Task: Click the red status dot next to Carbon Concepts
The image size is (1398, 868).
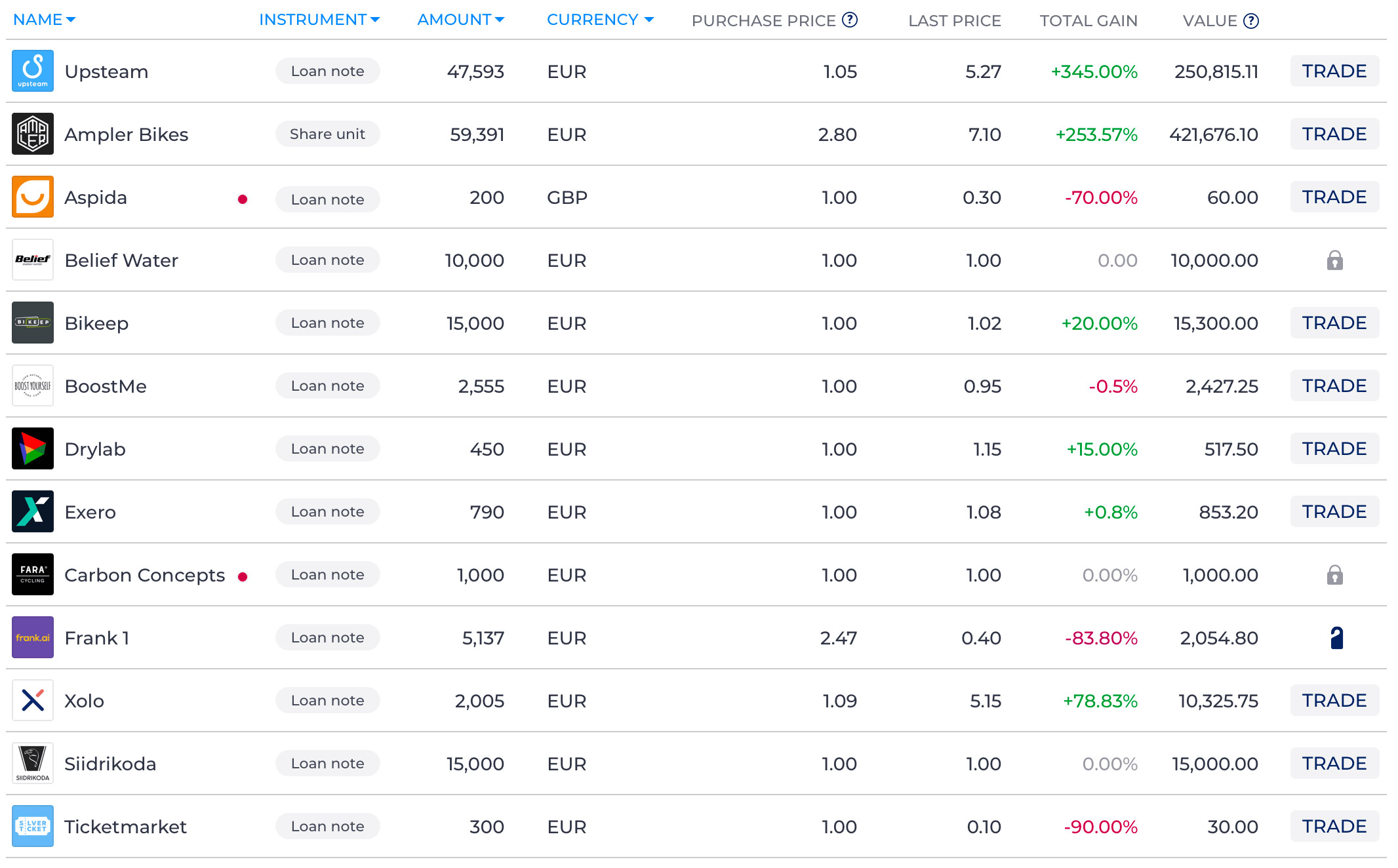Action: [243, 577]
